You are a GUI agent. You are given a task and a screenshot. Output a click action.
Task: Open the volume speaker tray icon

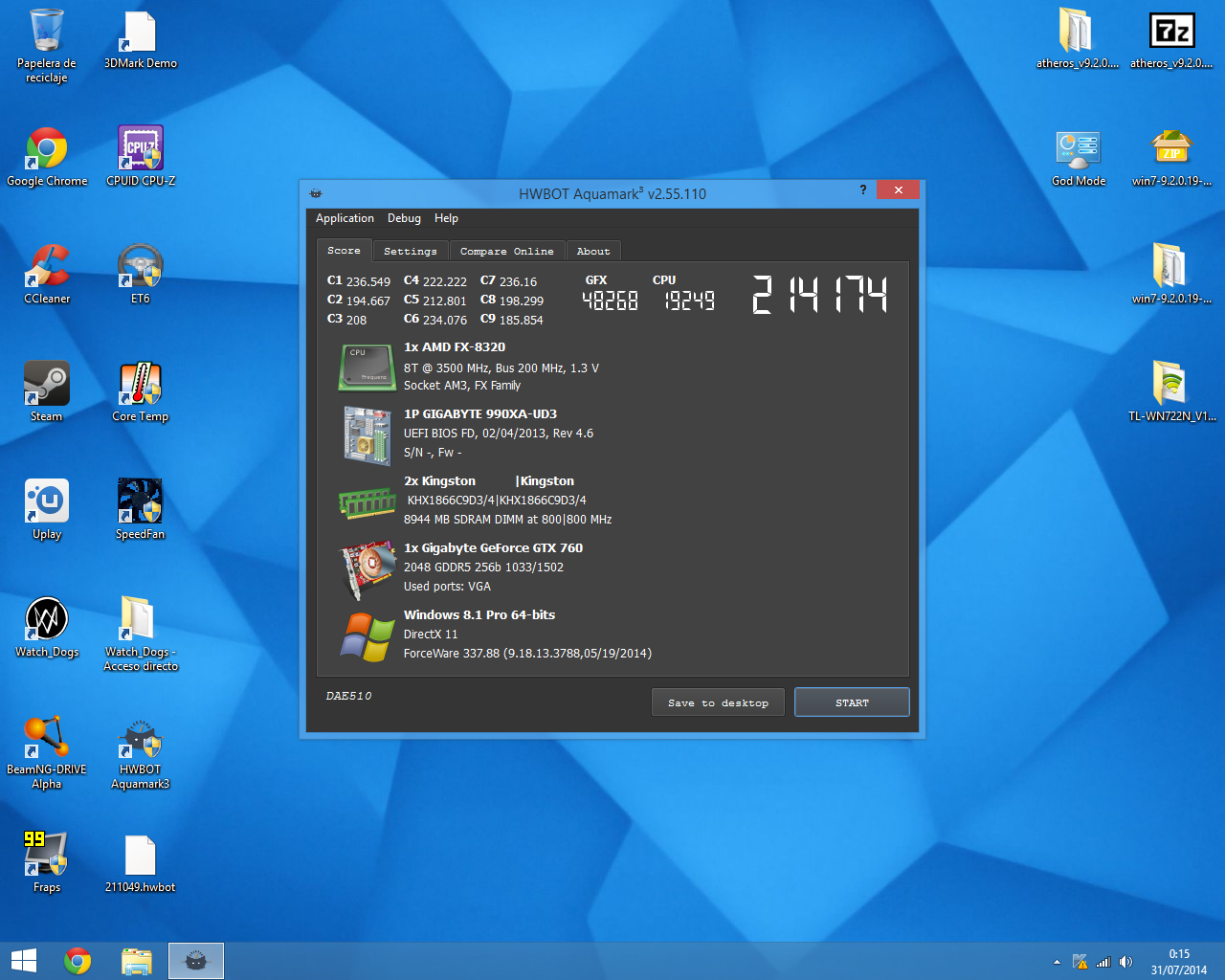[1125, 962]
